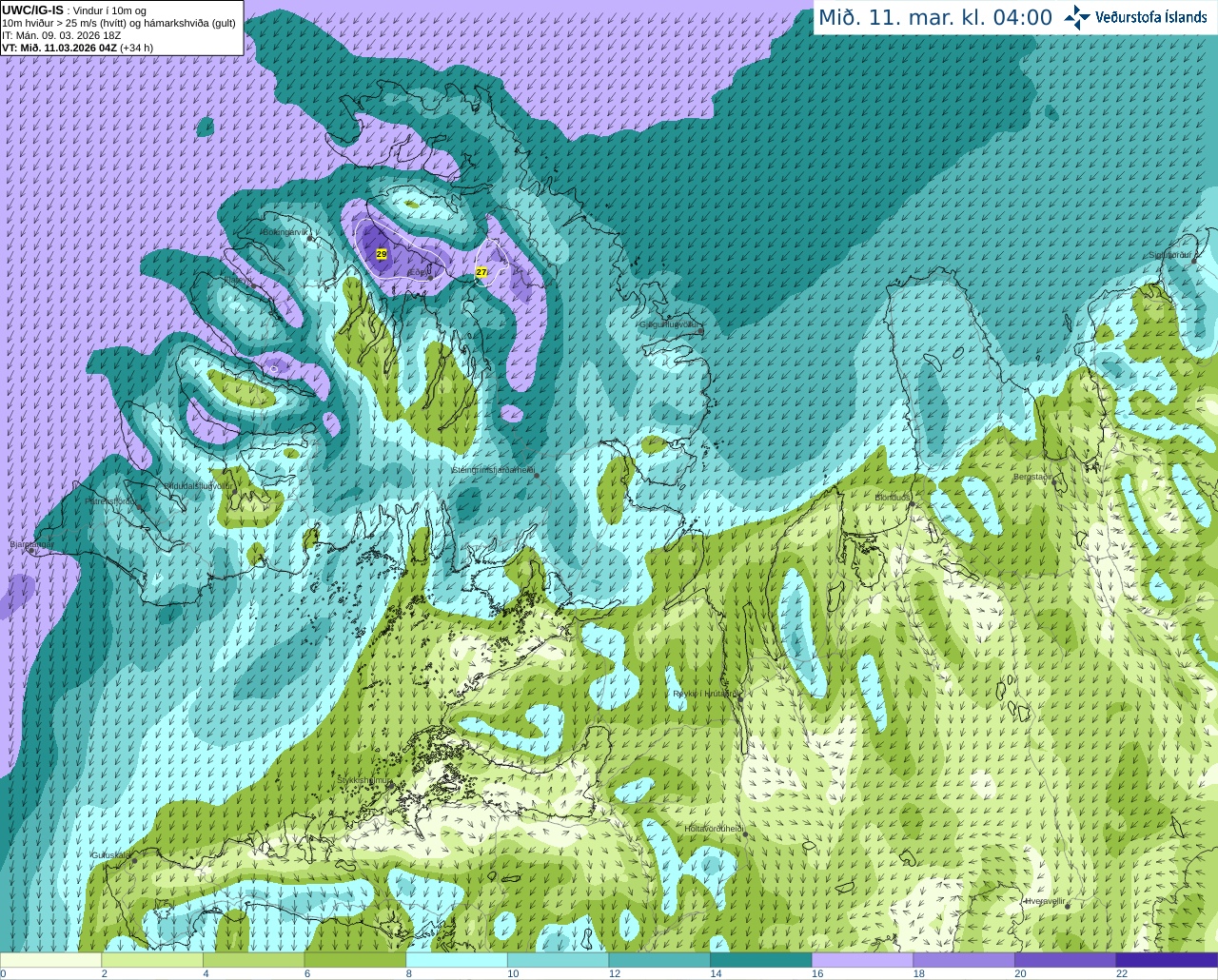Select the Bolungarvík station dot

tap(311, 238)
